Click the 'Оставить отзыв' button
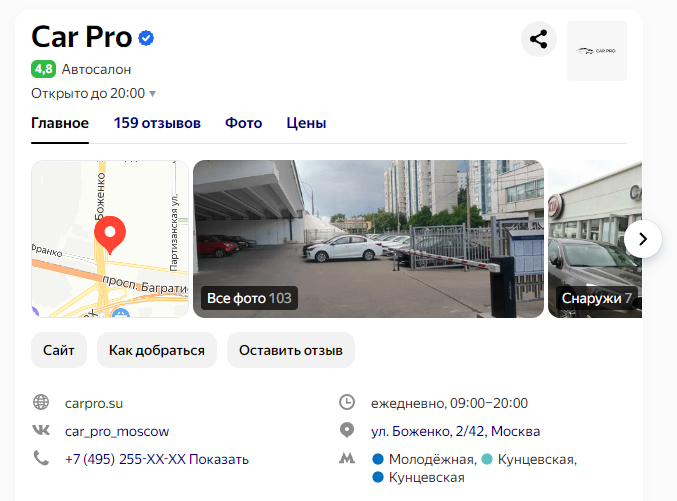The width and height of the screenshot is (677, 501). coord(291,350)
